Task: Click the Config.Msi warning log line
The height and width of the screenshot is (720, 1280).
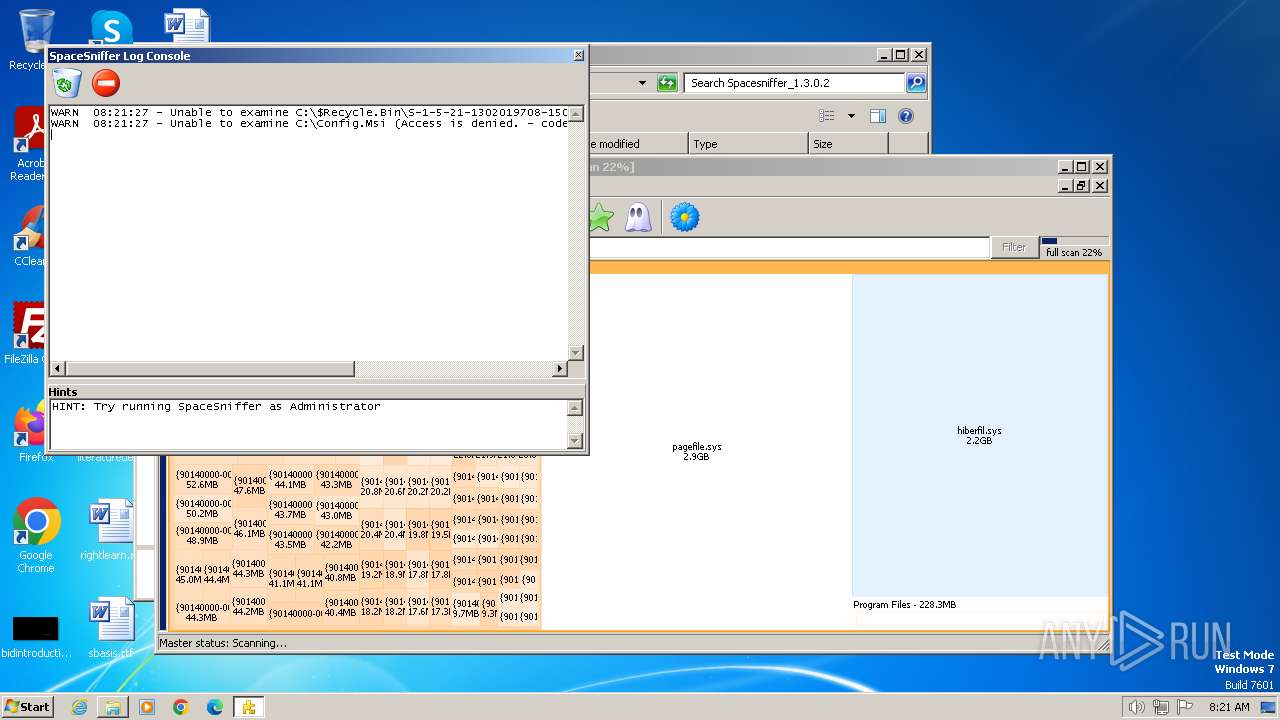Action: (309, 124)
